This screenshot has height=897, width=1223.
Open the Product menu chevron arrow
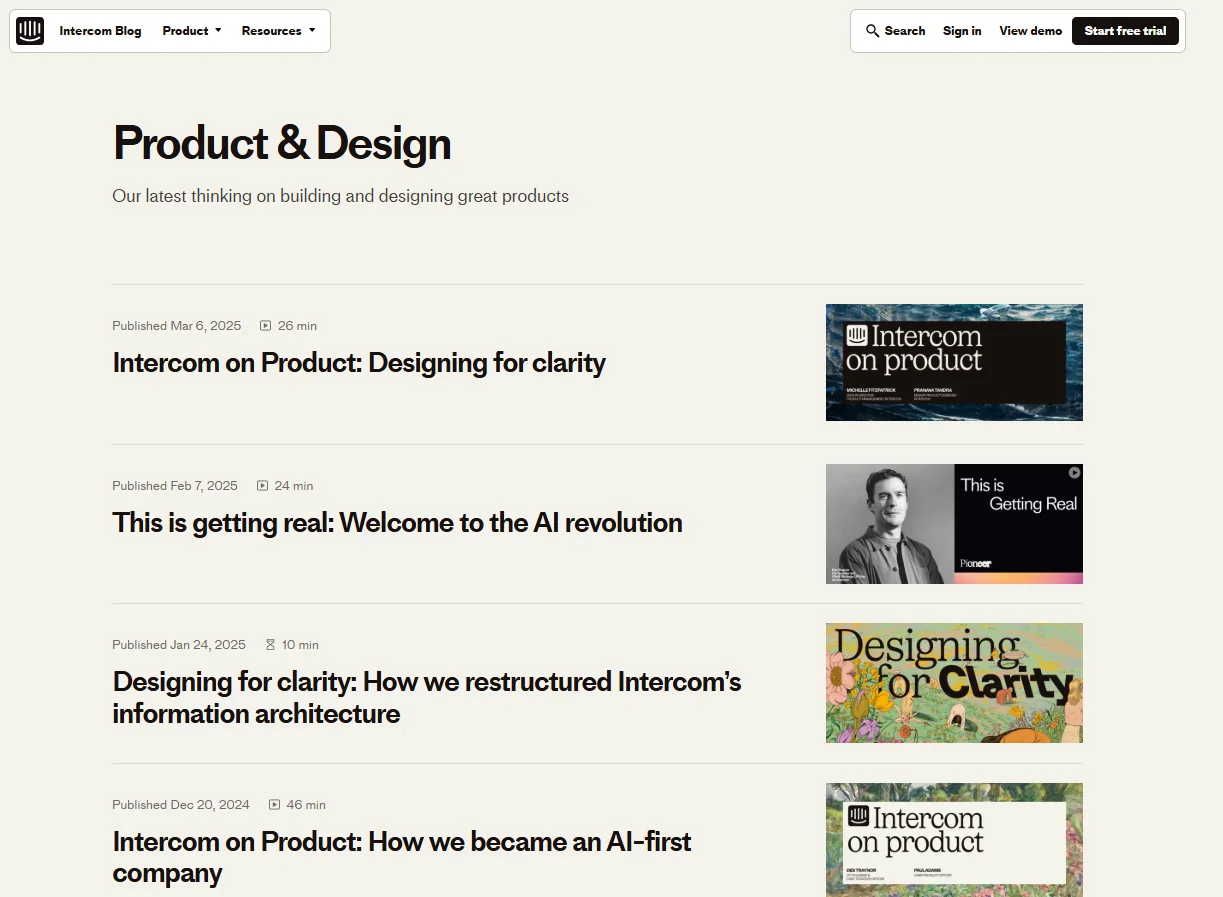click(216, 31)
